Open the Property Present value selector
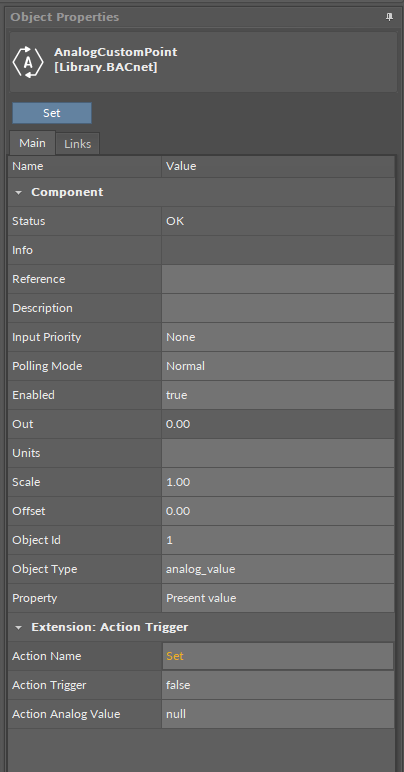 [278, 598]
